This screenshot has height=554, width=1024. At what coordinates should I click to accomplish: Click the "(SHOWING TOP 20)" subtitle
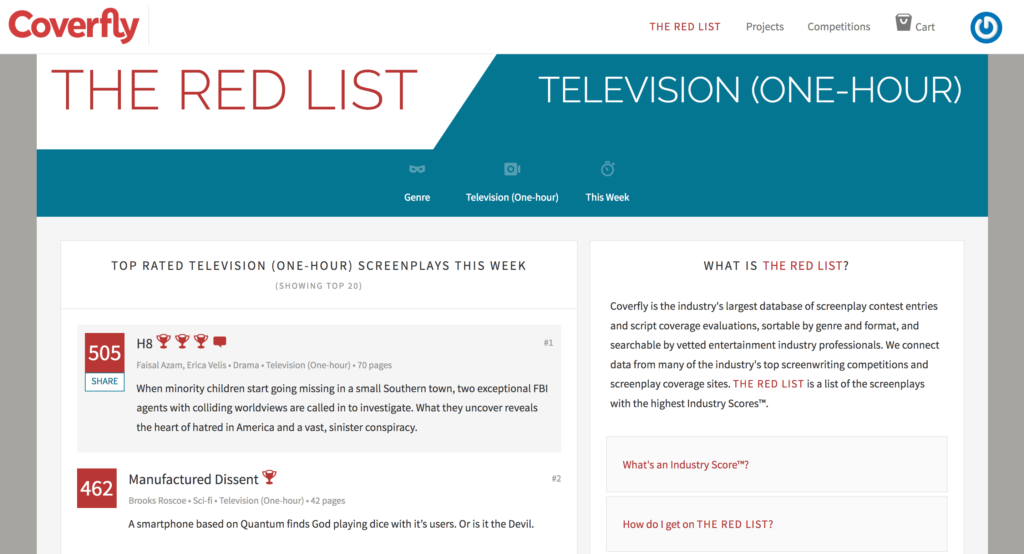319,286
